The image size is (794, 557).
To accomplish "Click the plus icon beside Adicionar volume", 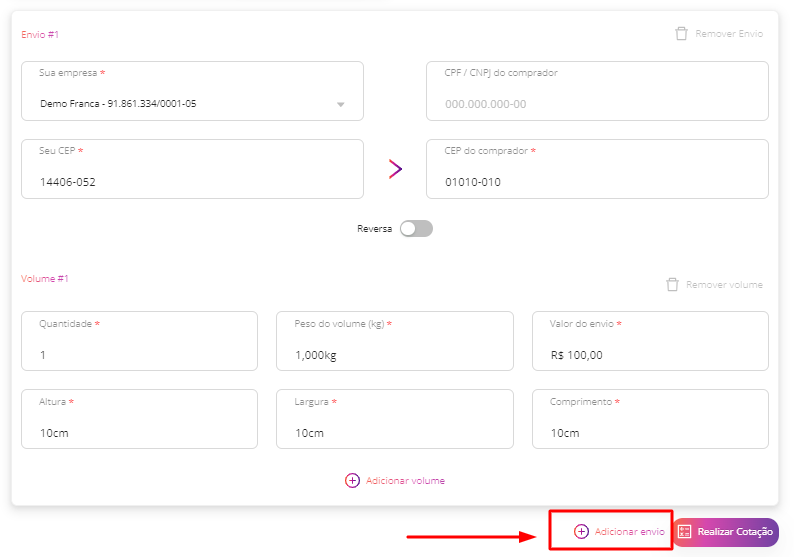I will (352, 481).
